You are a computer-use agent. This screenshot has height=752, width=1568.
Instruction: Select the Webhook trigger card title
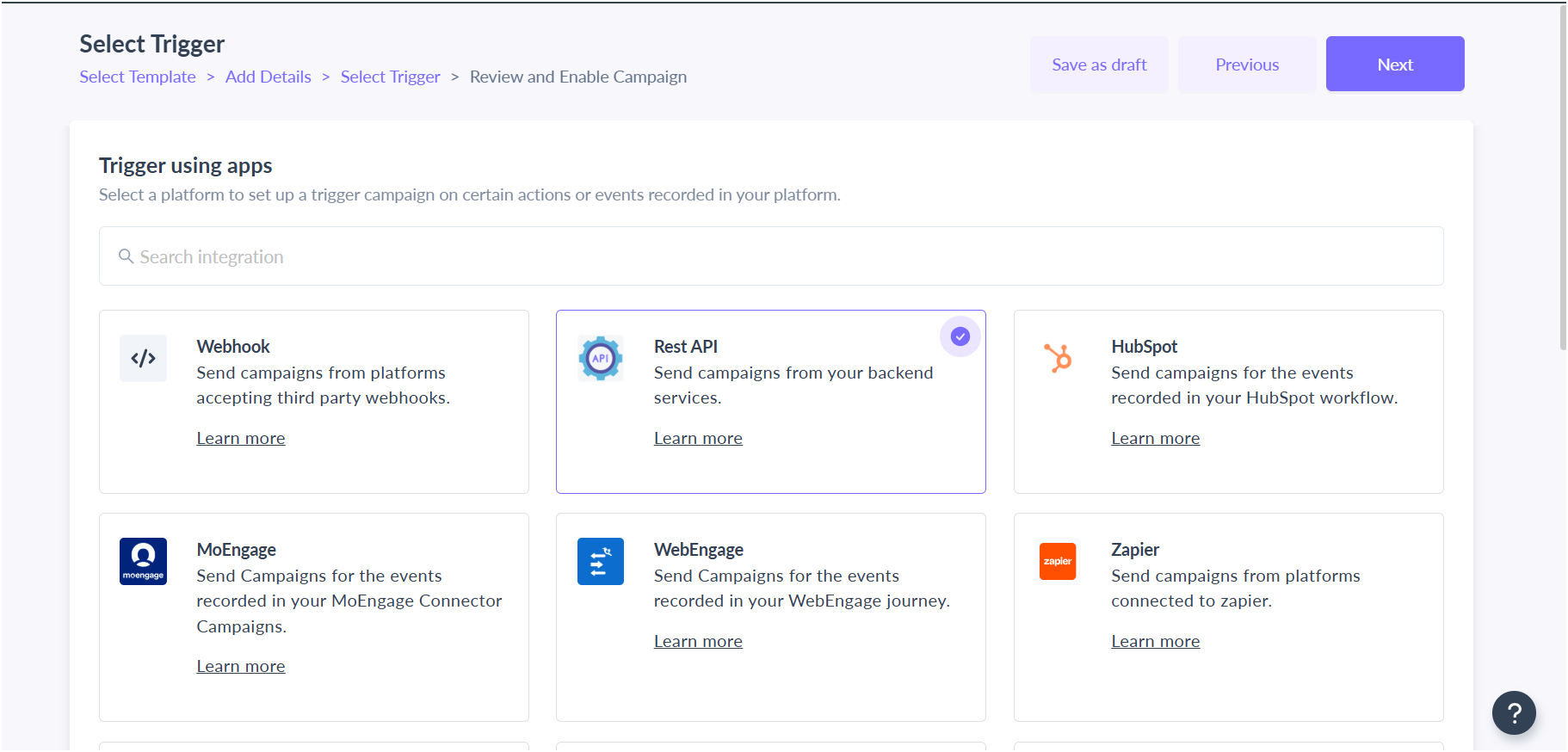pos(233,346)
